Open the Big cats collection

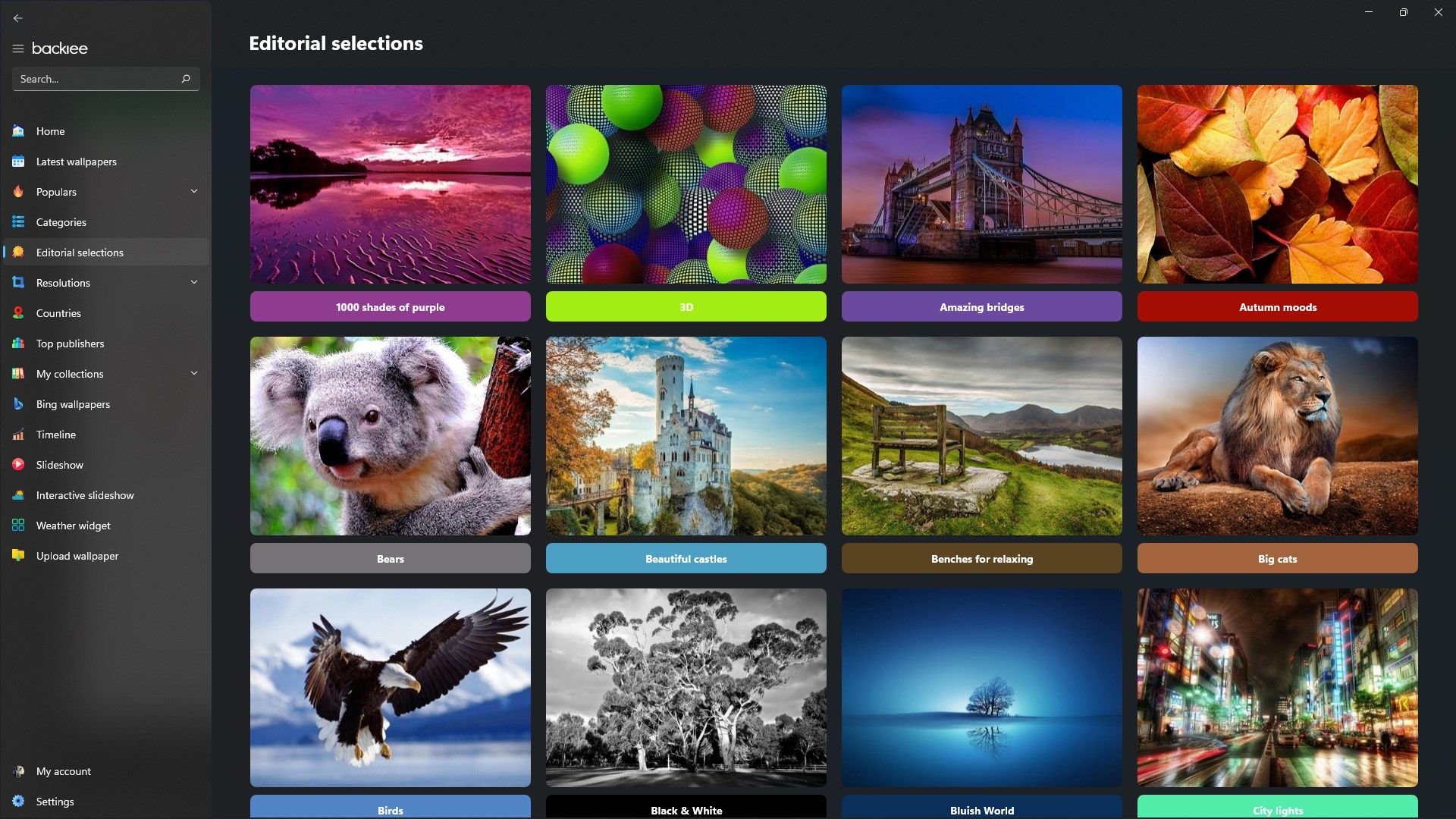[x=1277, y=558]
